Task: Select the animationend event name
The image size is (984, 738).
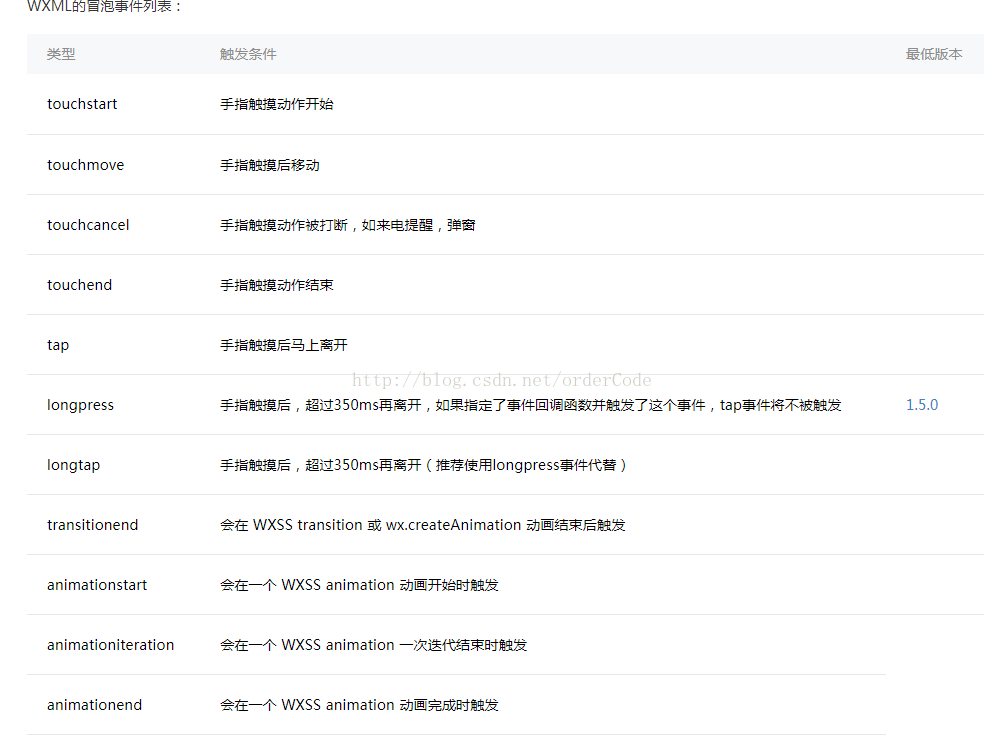Action: coord(94,705)
